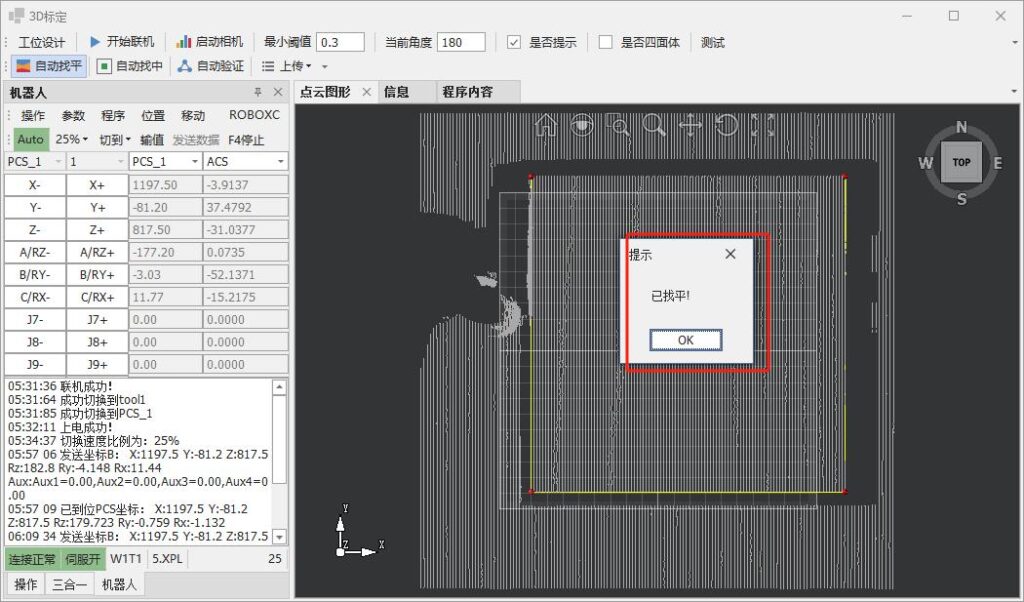1024x602 pixels.
Task: Click the rotate view icon
Action: (727, 125)
